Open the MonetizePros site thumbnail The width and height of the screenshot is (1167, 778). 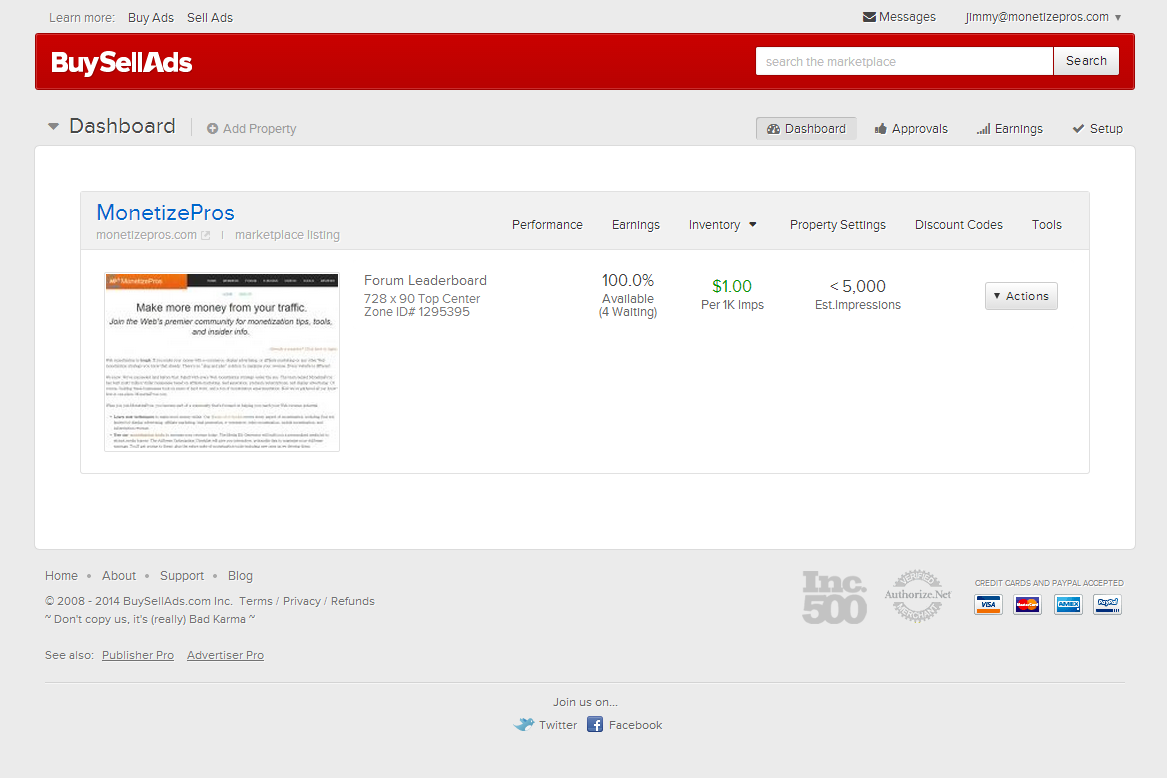222,362
